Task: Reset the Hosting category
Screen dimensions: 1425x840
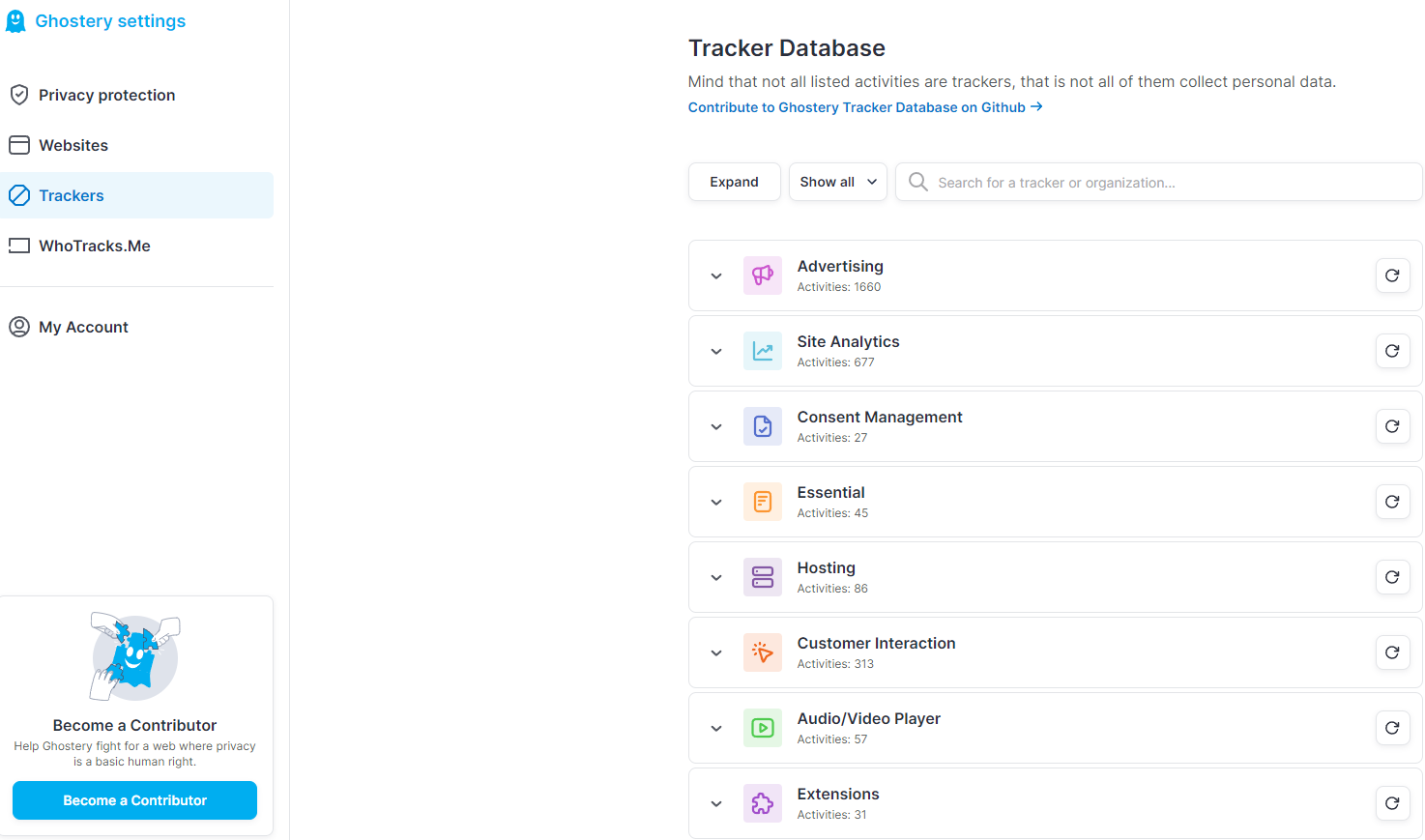Action: pos(1392,577)
